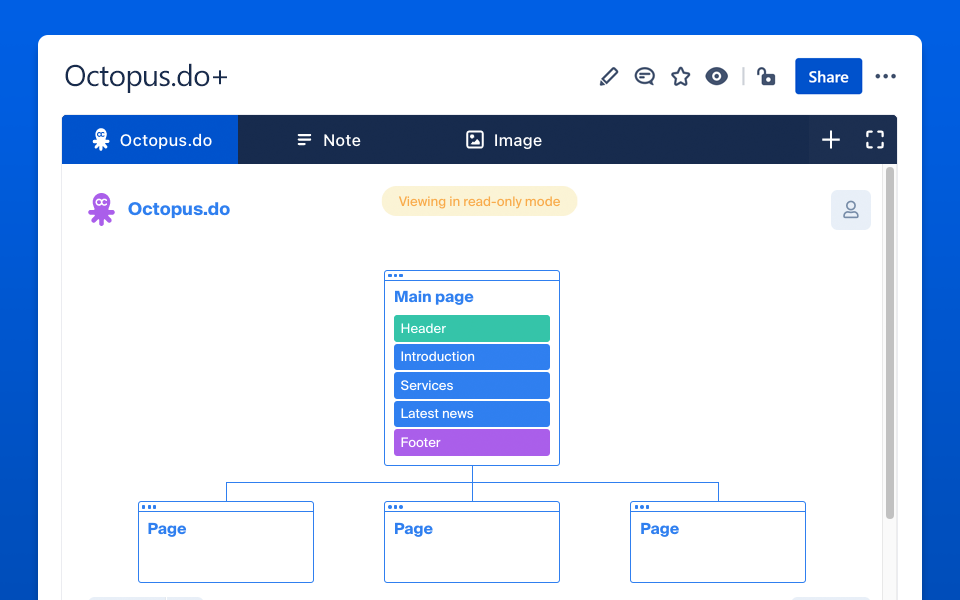Enter fullscreen mode
960x600 pixels.
875,140
